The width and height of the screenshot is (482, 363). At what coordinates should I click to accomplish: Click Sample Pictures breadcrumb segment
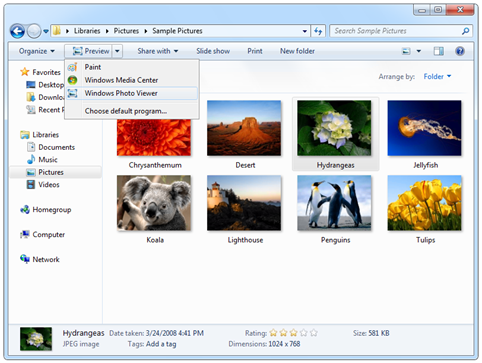[177, 31]
